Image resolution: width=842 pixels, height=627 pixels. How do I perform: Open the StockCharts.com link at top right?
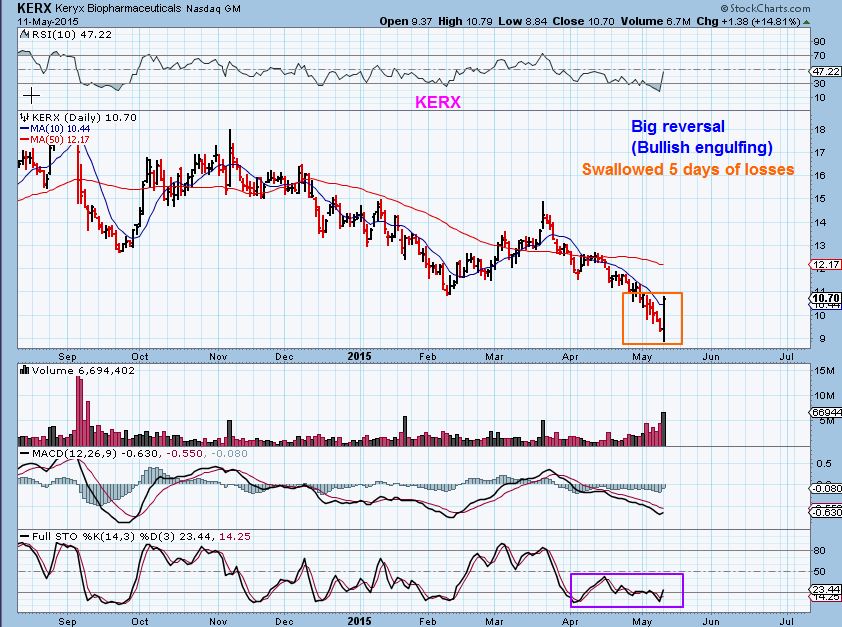click(x=765, y=8)
